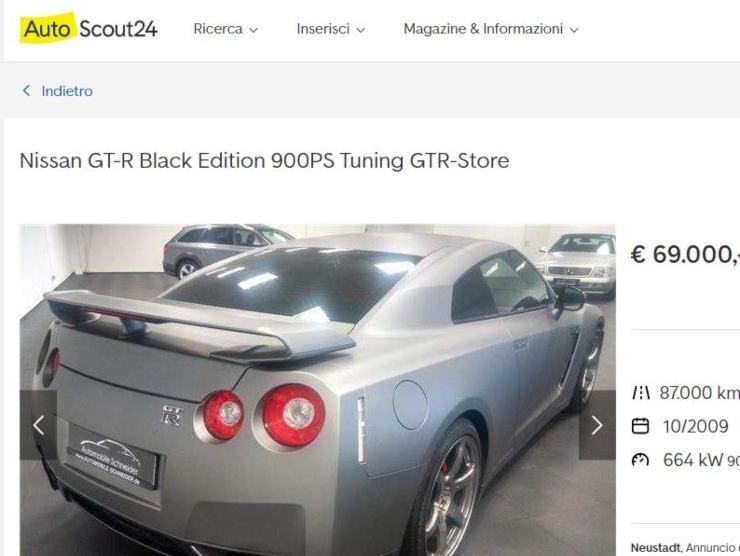This screenshot has height=556, width=740.
Task: Click the Neustadt location text
Action: pos(656,548)
